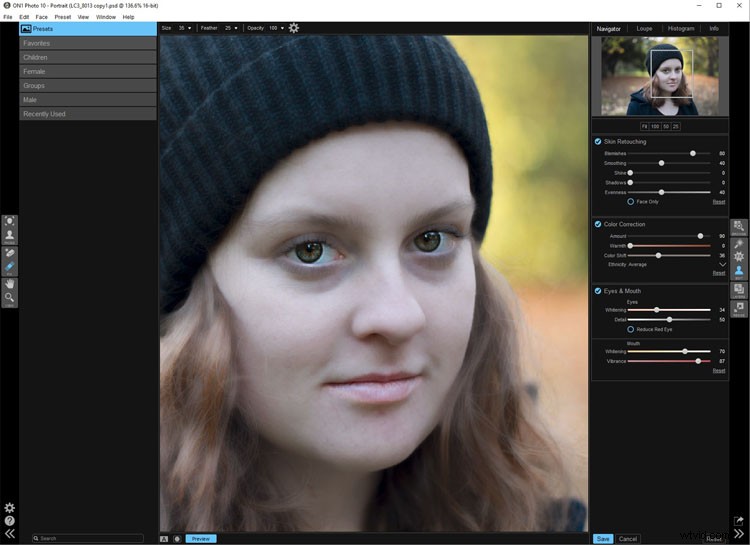Click the Blemishes slider handle
This screenshot has width=750, height=545.
click(693, 153)
